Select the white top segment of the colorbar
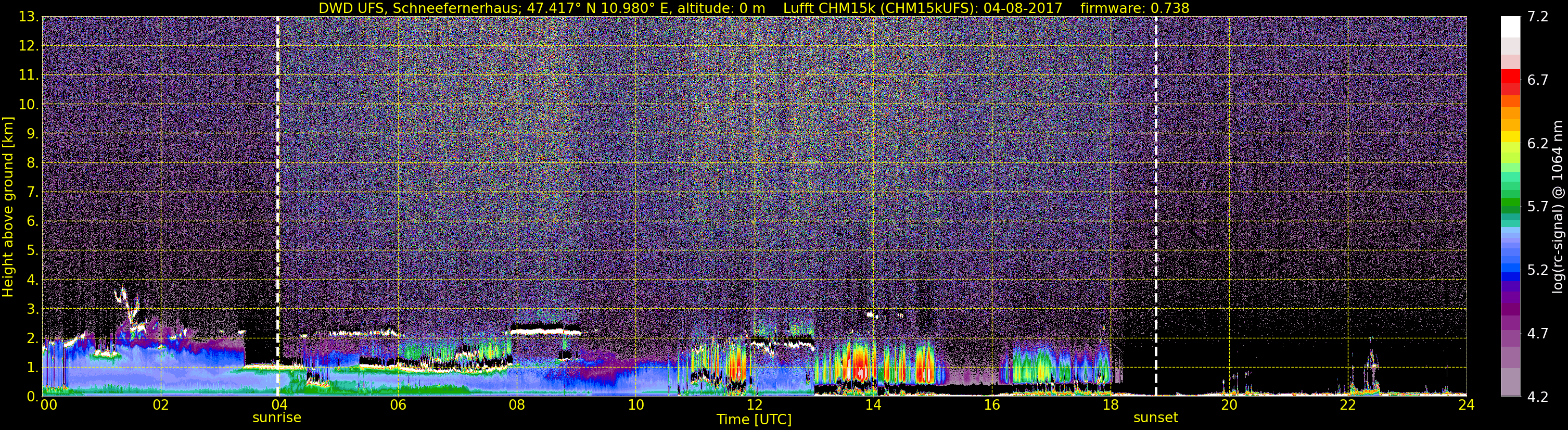1568x430 pixels. tap(1510, 27)
